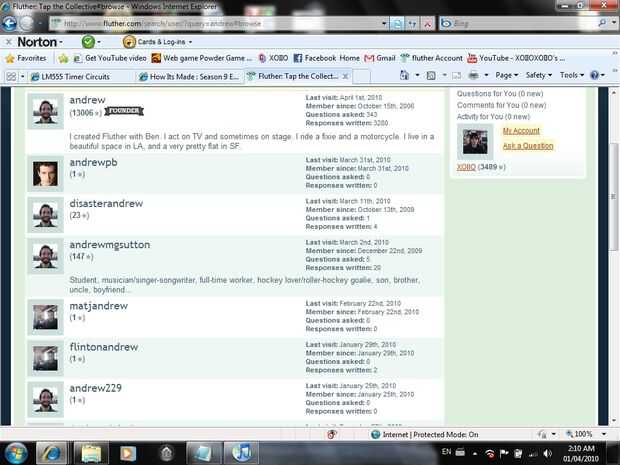Click the Print icon in command bar
620x465 pixels.
473,75
